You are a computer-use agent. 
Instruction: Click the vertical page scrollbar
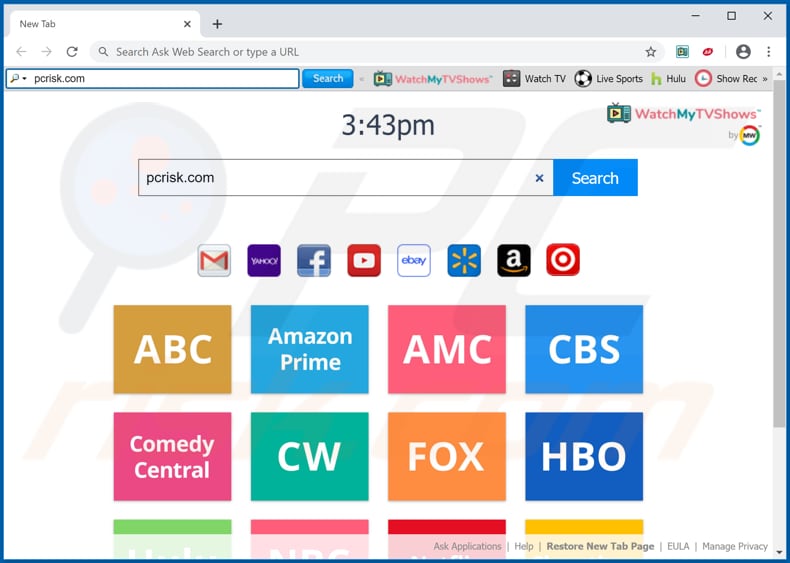(x=779, y=252)
